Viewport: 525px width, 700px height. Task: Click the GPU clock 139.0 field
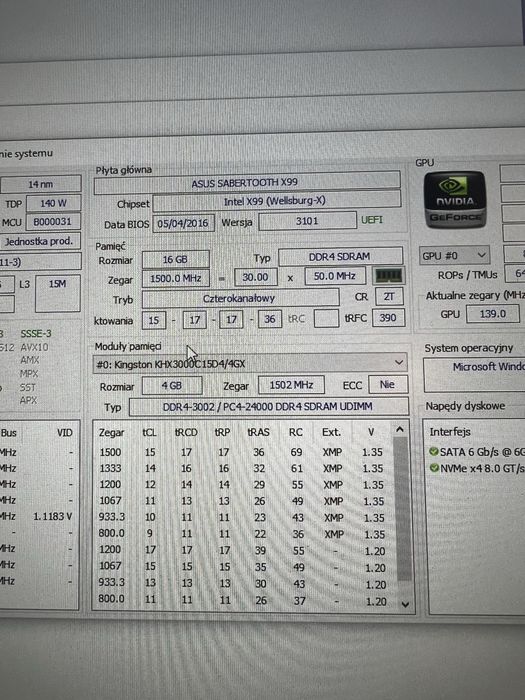point(493,313)
